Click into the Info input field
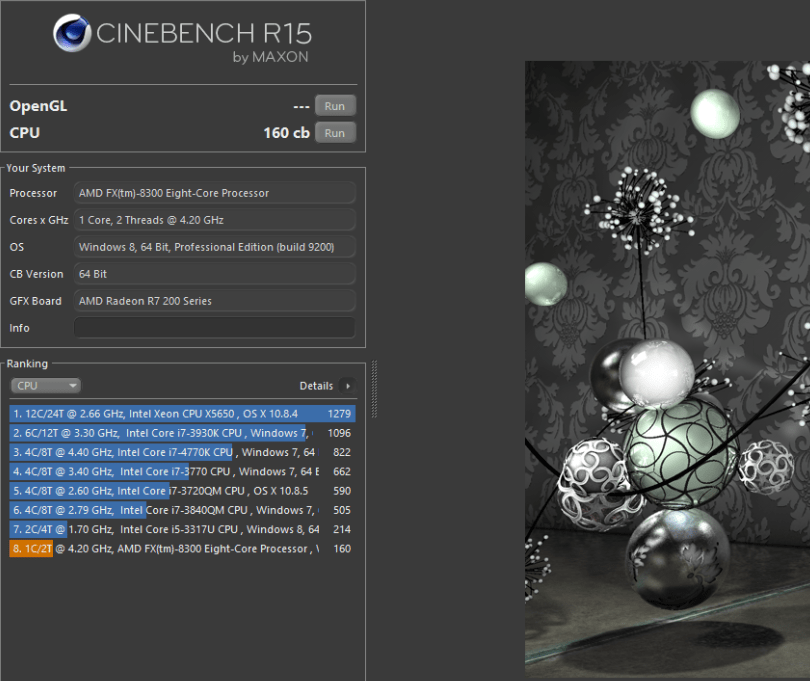 (x=214, y=328)
